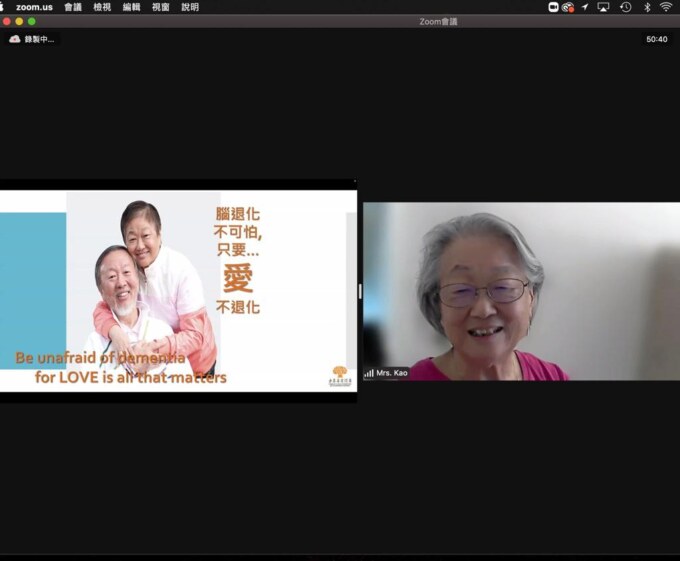
Task: Open the 檢視 menu
Action: pos(102,7)
